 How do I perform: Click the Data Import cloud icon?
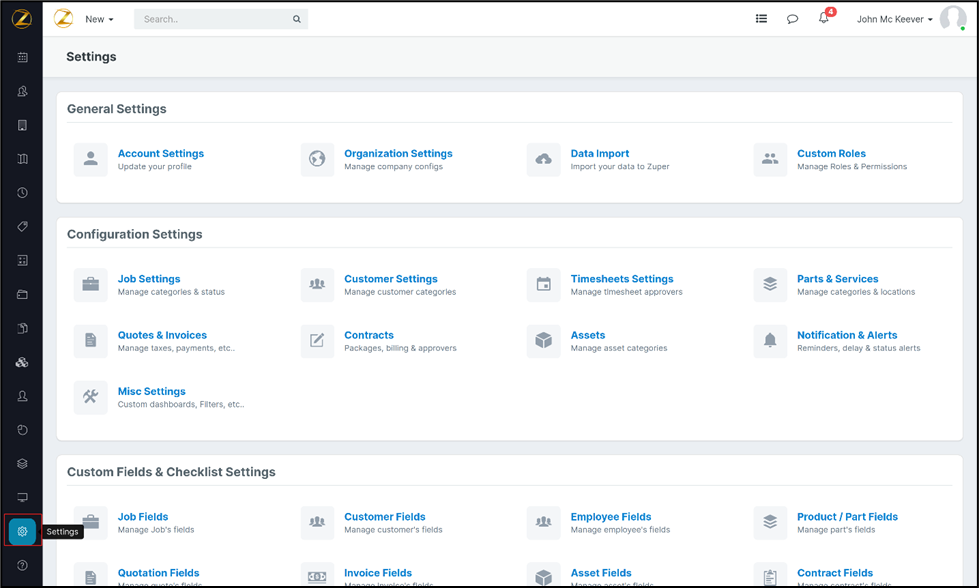click(544, 160)
